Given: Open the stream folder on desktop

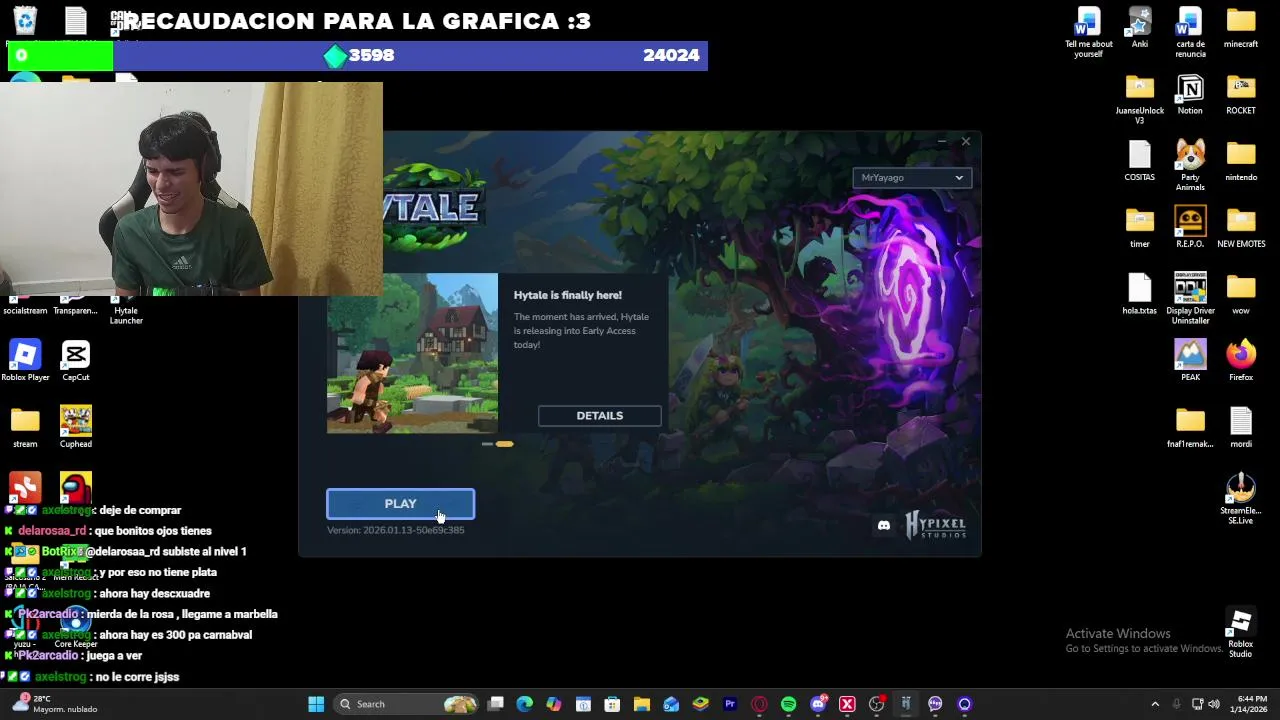Looking at the screenshot, I should [x=25, y=428].
